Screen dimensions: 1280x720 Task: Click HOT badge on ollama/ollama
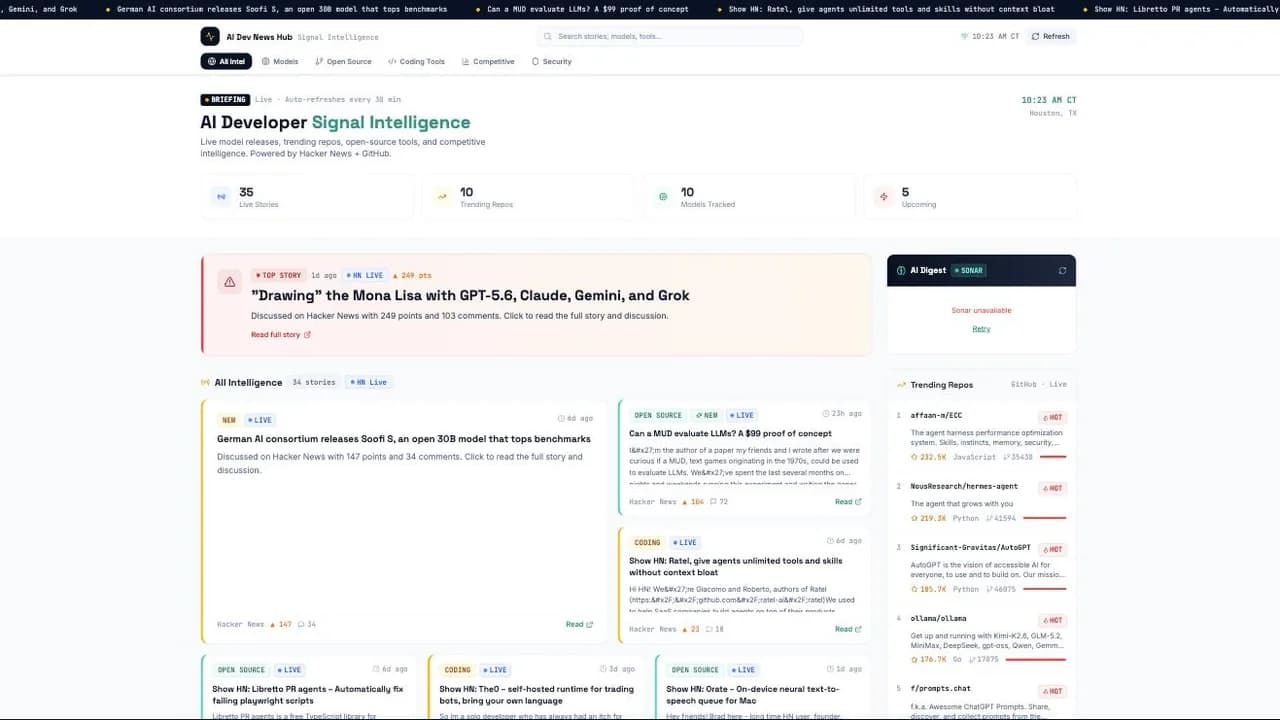(1052, 621)
